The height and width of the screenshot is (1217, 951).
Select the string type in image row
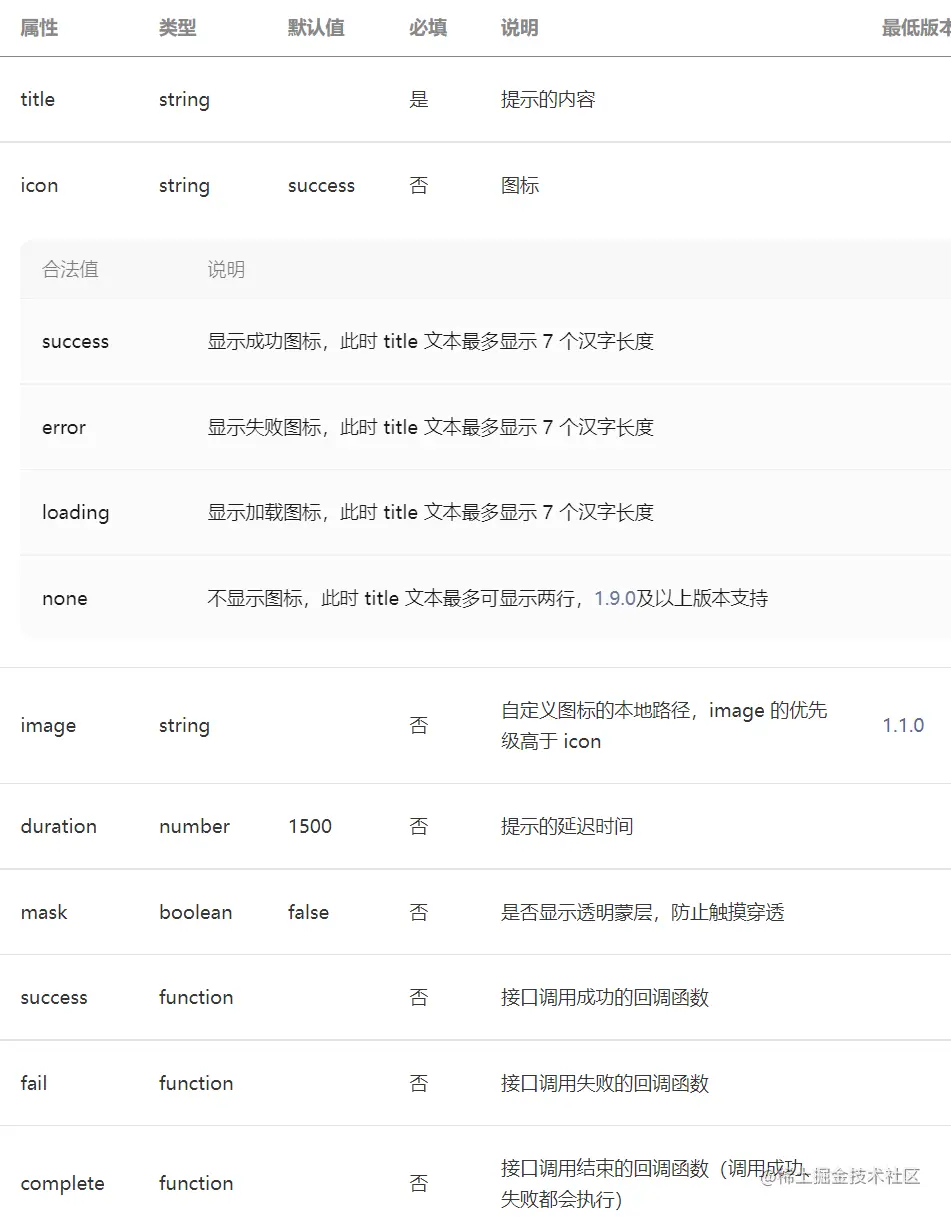click(184, 726)
